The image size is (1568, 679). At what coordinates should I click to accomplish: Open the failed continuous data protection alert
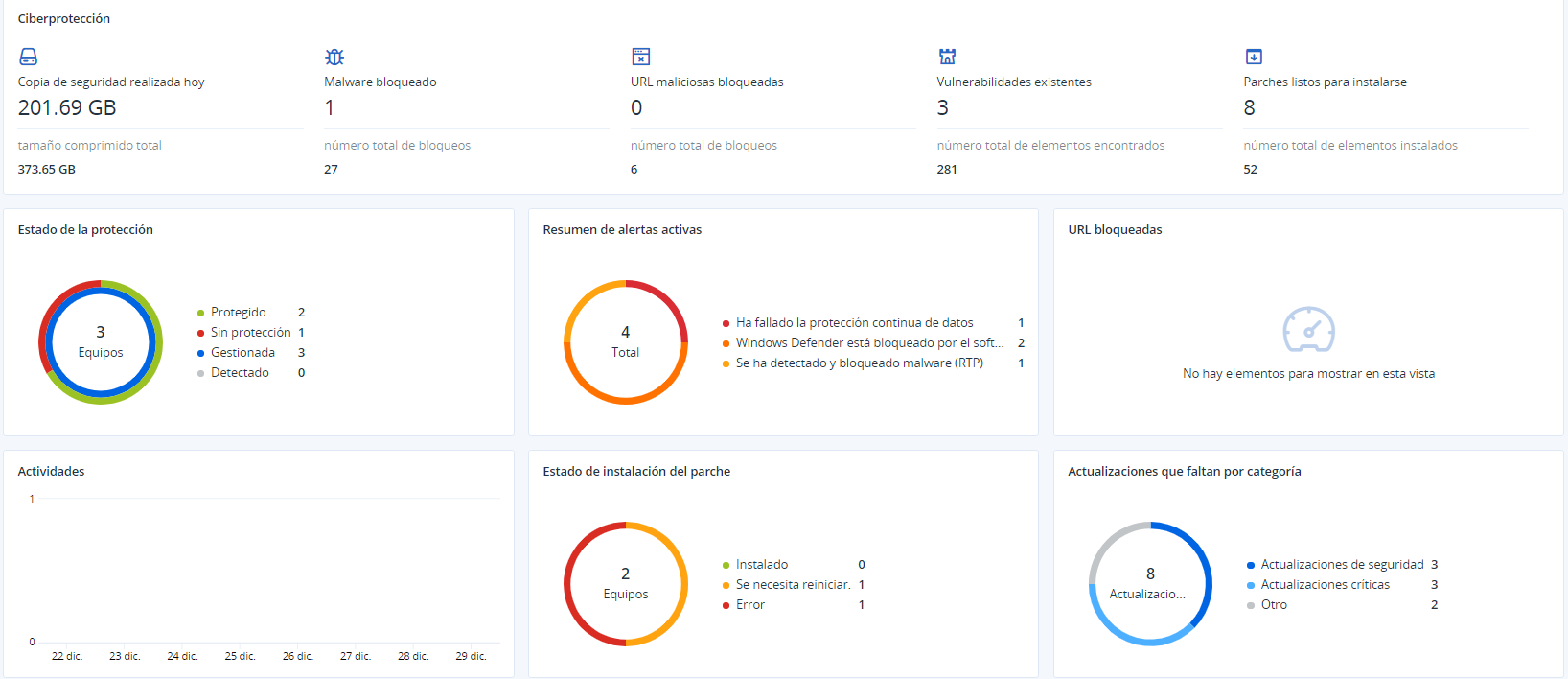point(854,323)
